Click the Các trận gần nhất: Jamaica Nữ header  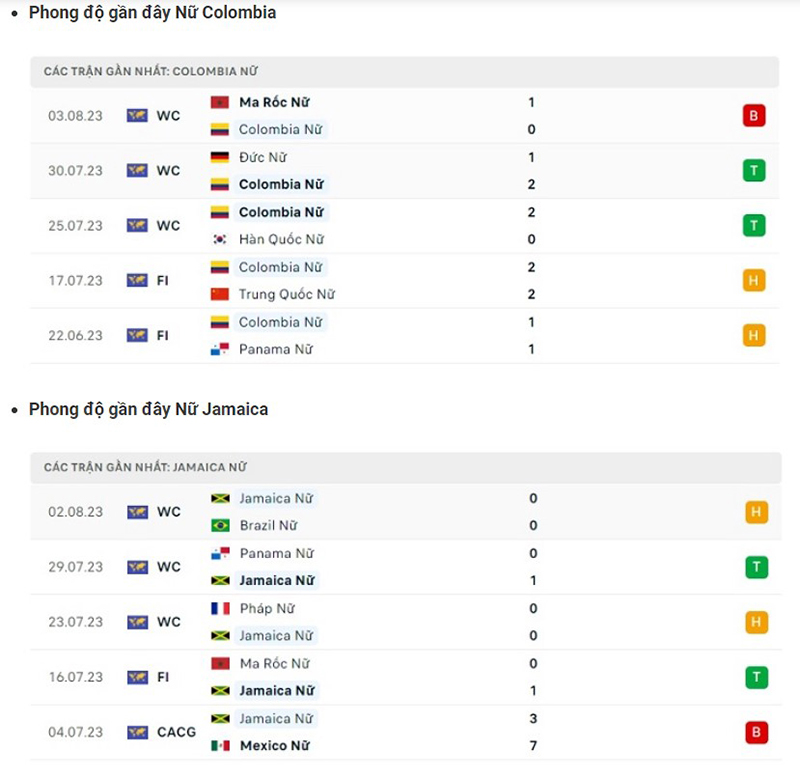(145, 467)
